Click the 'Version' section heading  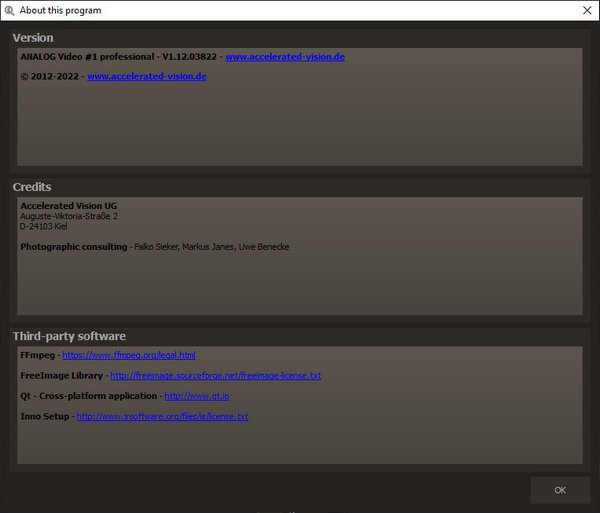tap(33, 38)
